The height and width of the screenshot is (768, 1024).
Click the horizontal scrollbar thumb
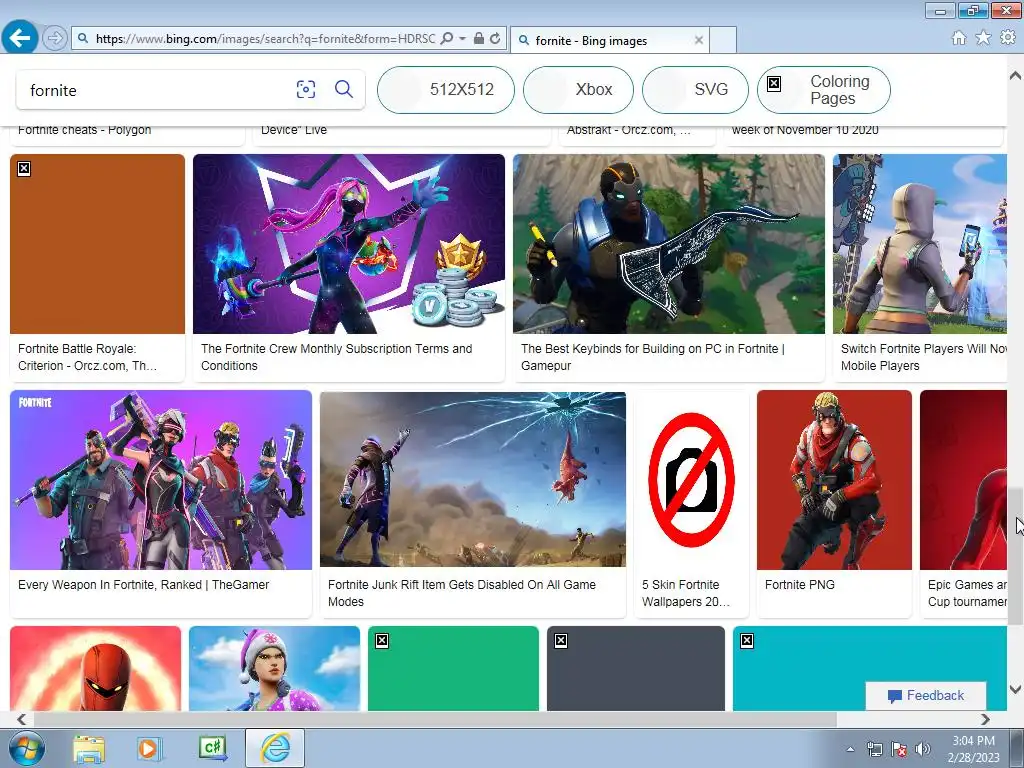435,719
